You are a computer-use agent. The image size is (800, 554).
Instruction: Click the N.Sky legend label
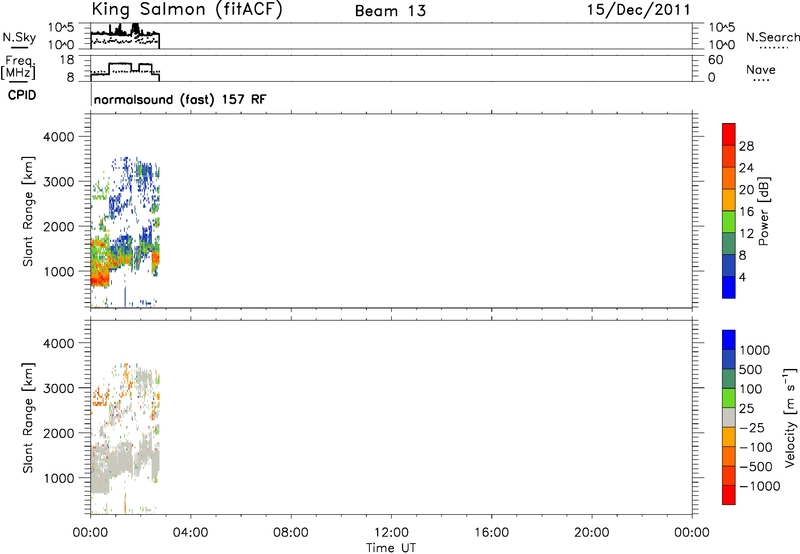[19, 38]
